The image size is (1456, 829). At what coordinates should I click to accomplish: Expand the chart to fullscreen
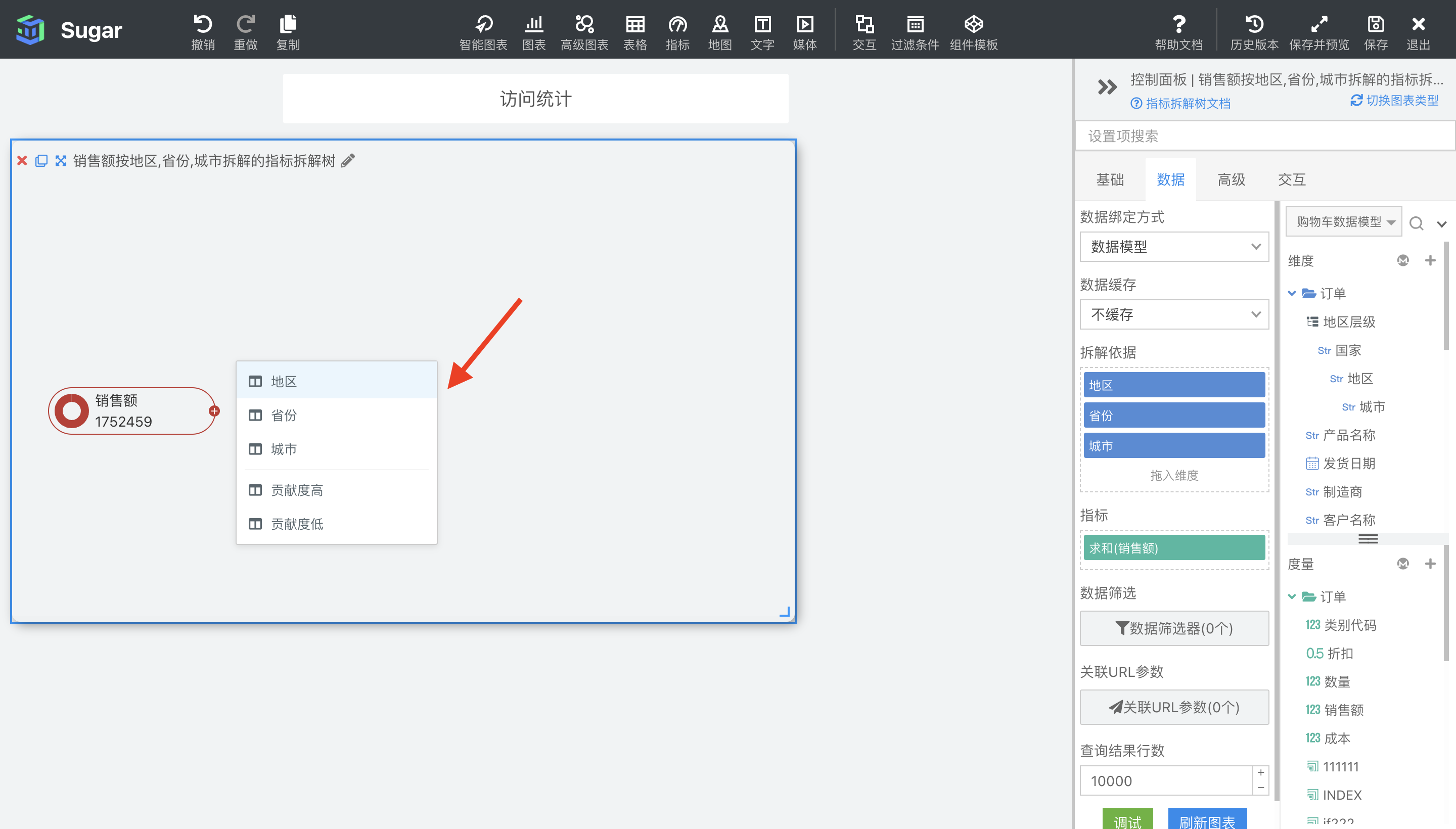(60, 161)
